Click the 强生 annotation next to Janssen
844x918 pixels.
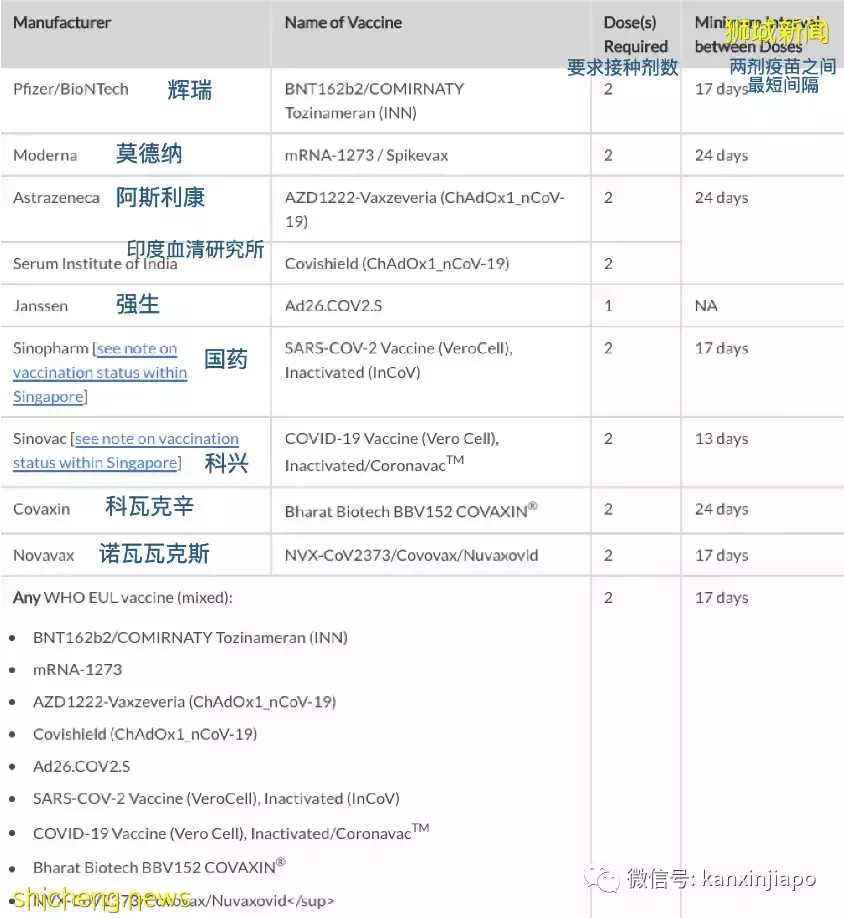(137, 305)
